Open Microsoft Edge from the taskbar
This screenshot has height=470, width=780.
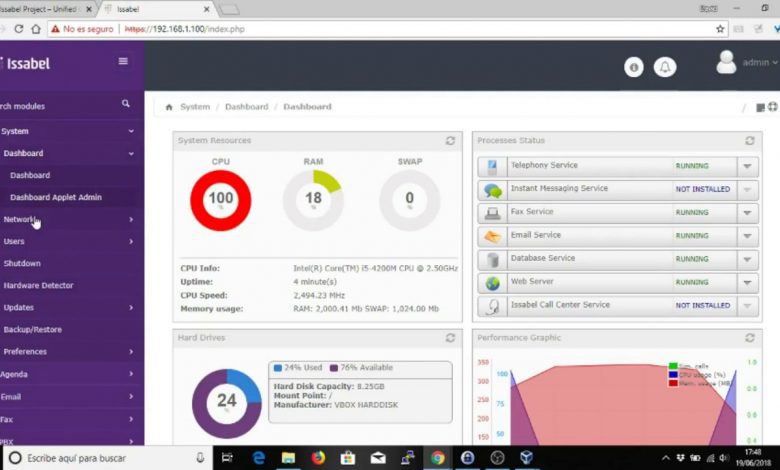[x=258, y=458]
